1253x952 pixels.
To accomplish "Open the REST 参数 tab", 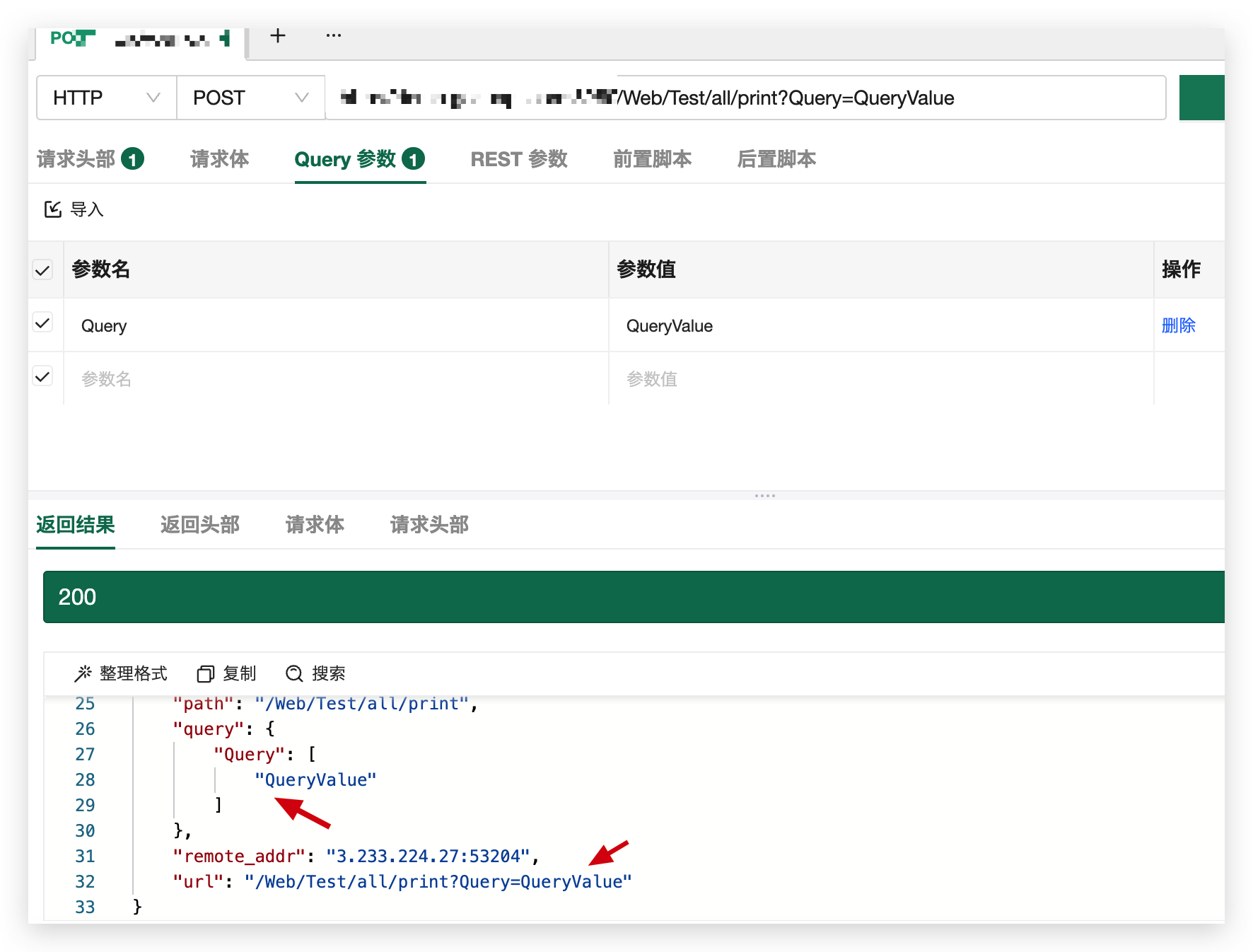I will (520, 159).
